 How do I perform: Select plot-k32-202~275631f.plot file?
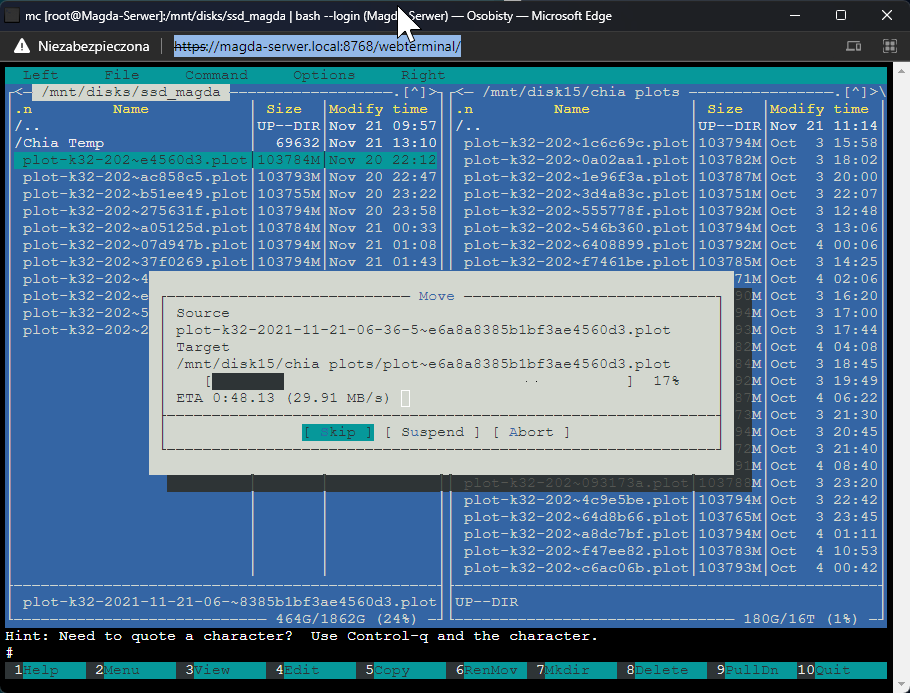coord(225,211)
